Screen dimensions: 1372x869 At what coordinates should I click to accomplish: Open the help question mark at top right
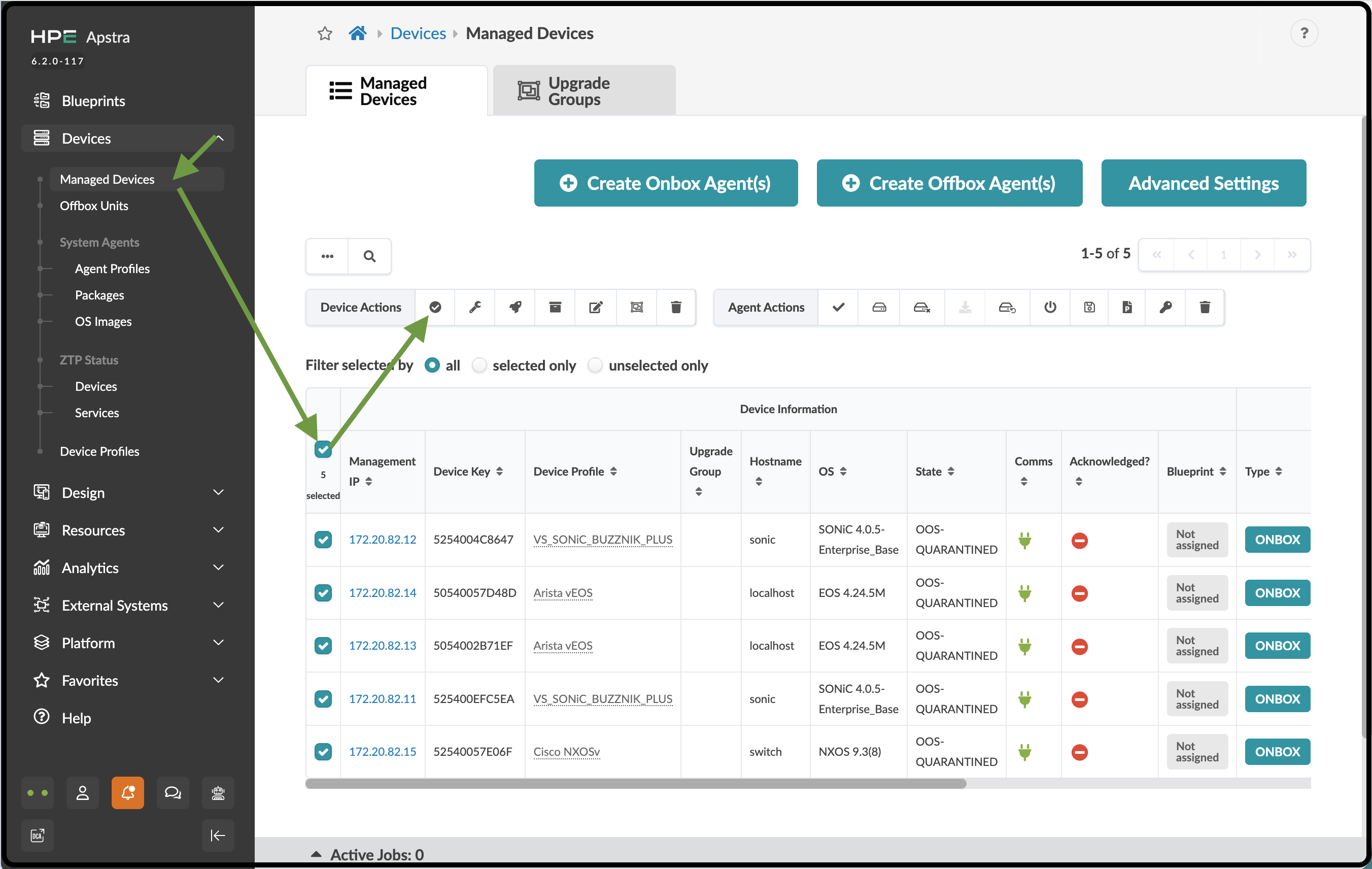click(1304, 34)
